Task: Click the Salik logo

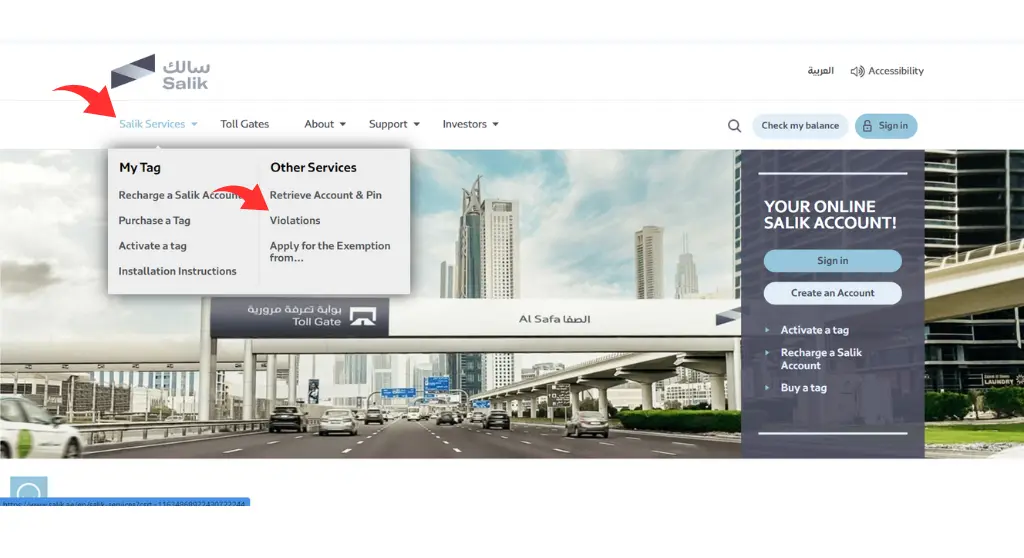Action: click(160, 72)
